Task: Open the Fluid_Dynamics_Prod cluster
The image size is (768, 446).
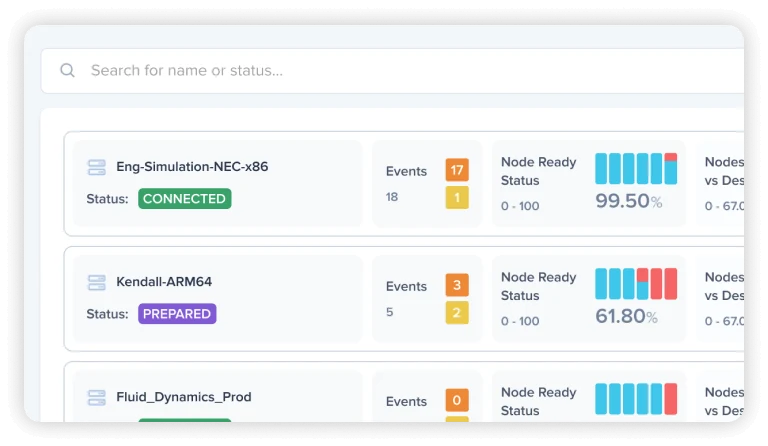Action: point(184,397)
